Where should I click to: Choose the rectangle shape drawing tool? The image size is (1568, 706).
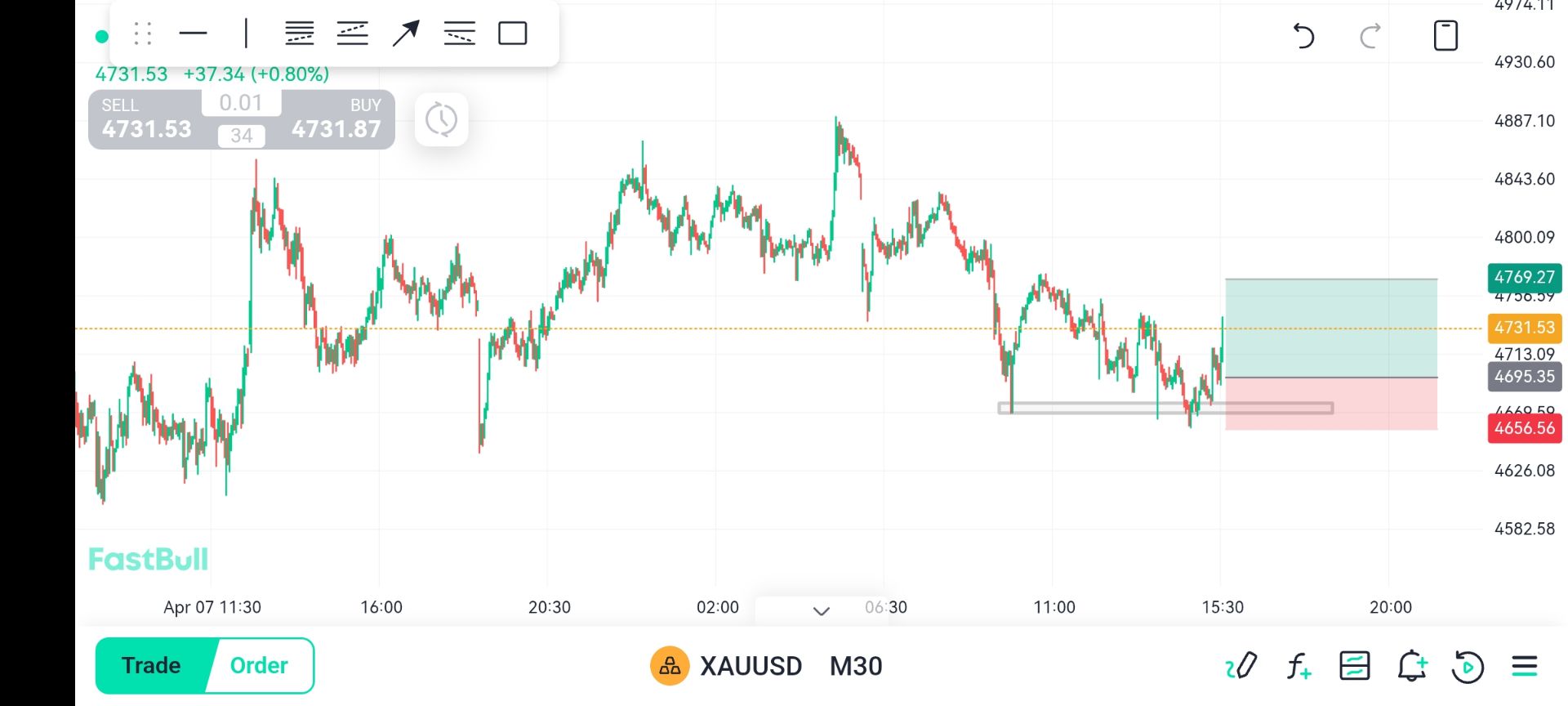coord(513,34)
